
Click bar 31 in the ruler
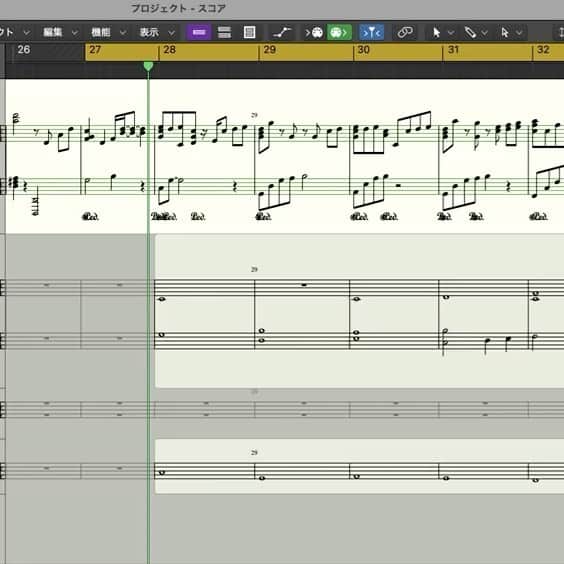pyautogui.click(x=453, y=50)
